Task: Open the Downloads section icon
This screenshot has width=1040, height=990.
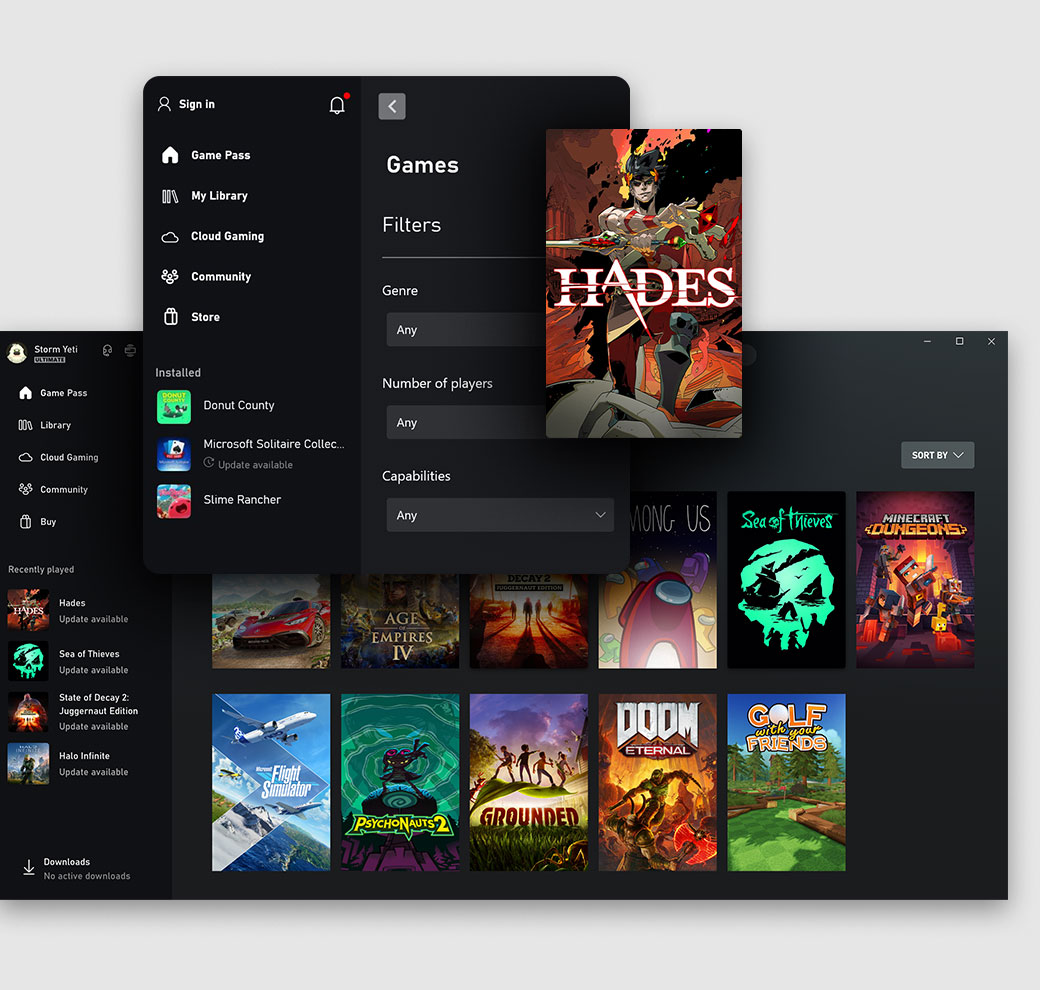Action: [x=29, y=868]
